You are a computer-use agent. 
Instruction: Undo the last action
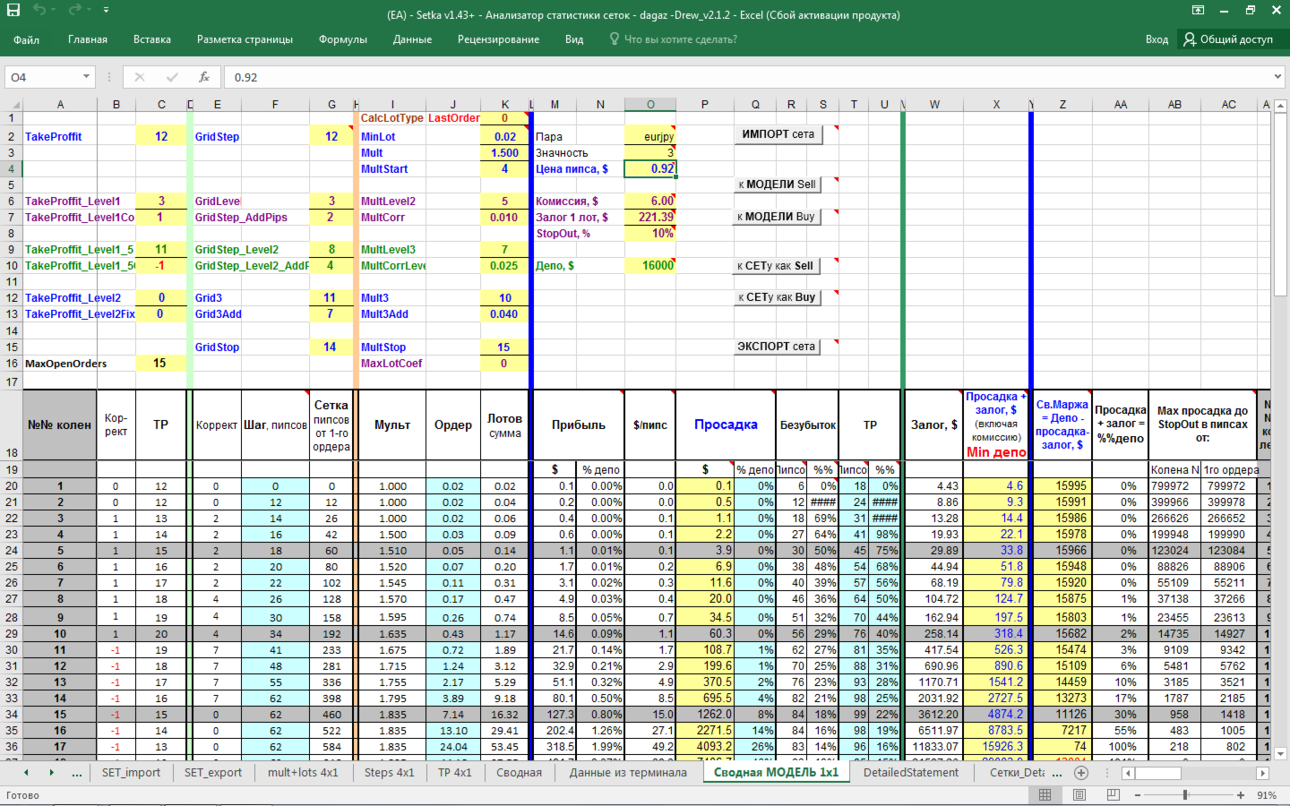(39, 10)
